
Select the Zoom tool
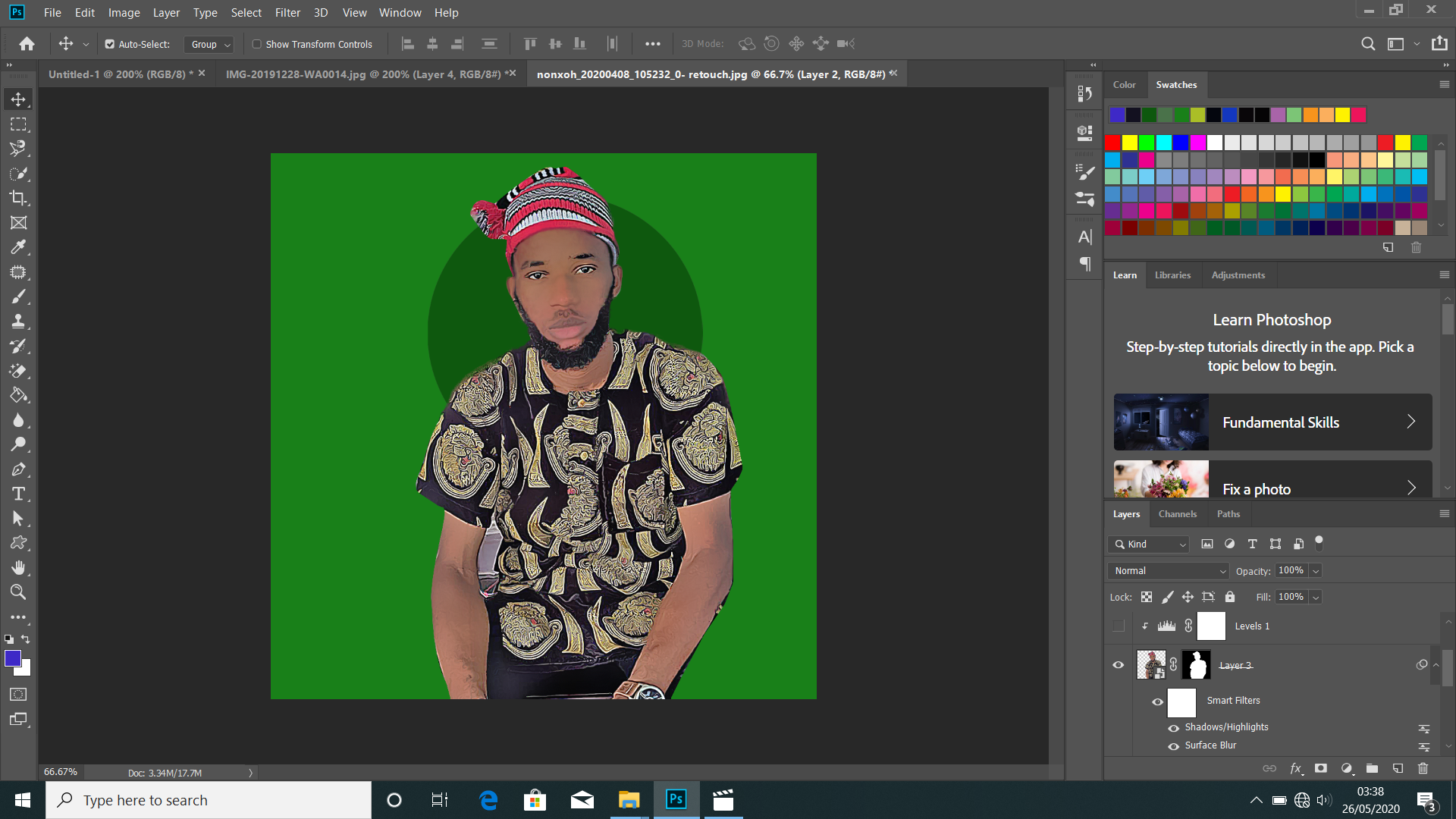pyautogui.click(x=18, y=592)
